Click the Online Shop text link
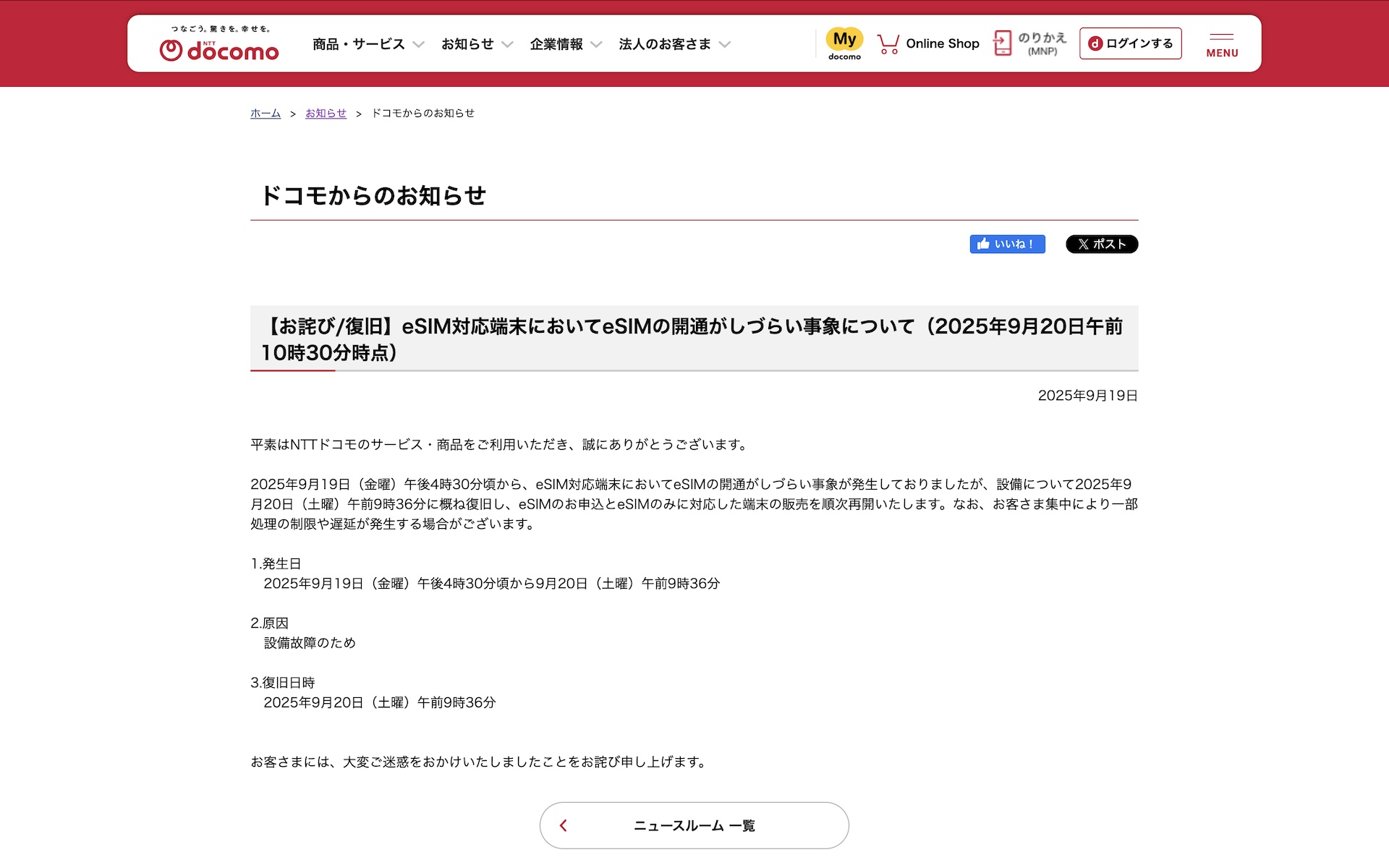 tap(942, 43)
